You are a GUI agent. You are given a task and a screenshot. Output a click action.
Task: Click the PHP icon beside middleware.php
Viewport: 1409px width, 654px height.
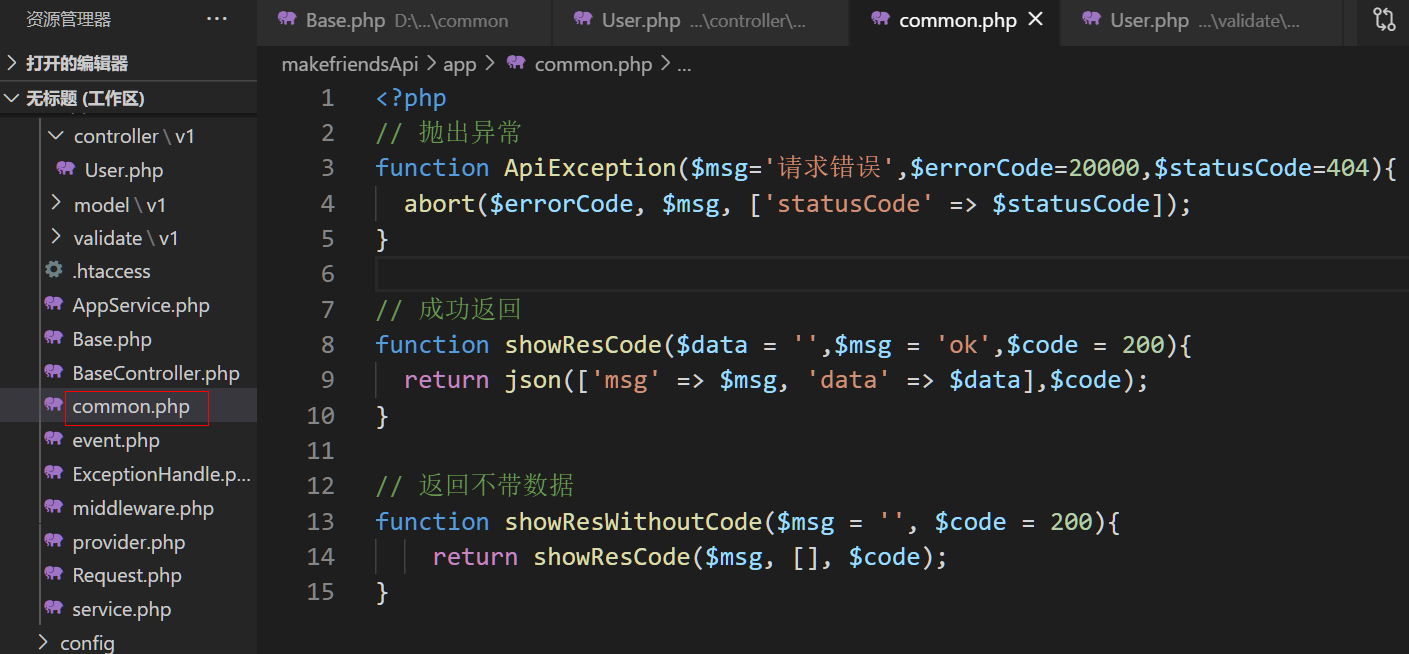coord(54,508)
